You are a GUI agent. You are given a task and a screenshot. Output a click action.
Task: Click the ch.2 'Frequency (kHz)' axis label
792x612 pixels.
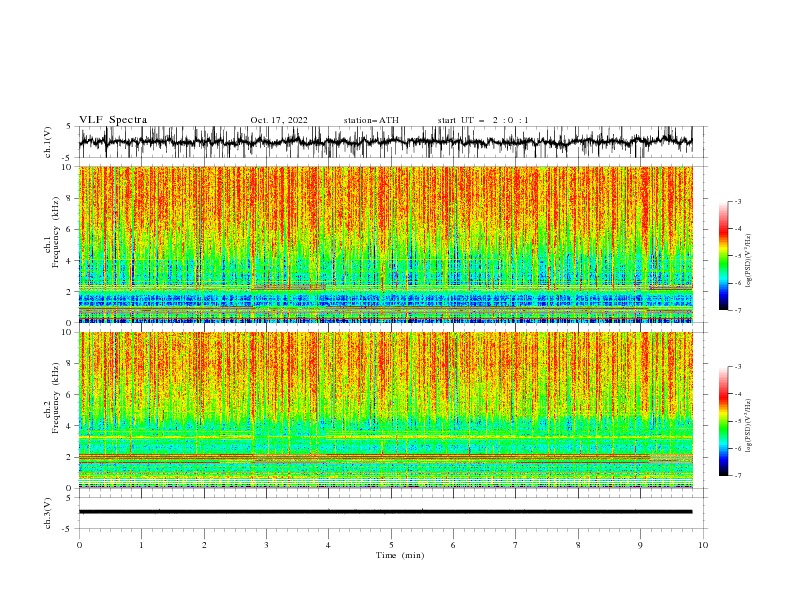click(56, 398)
